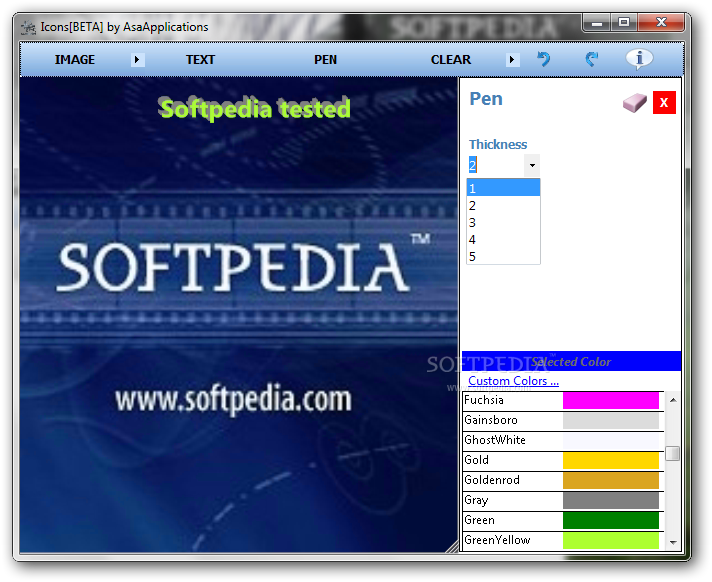Viewport: 712px width, 582px height.
Task: Click the CLEAR menu item
Action: (x=451, y=59)
